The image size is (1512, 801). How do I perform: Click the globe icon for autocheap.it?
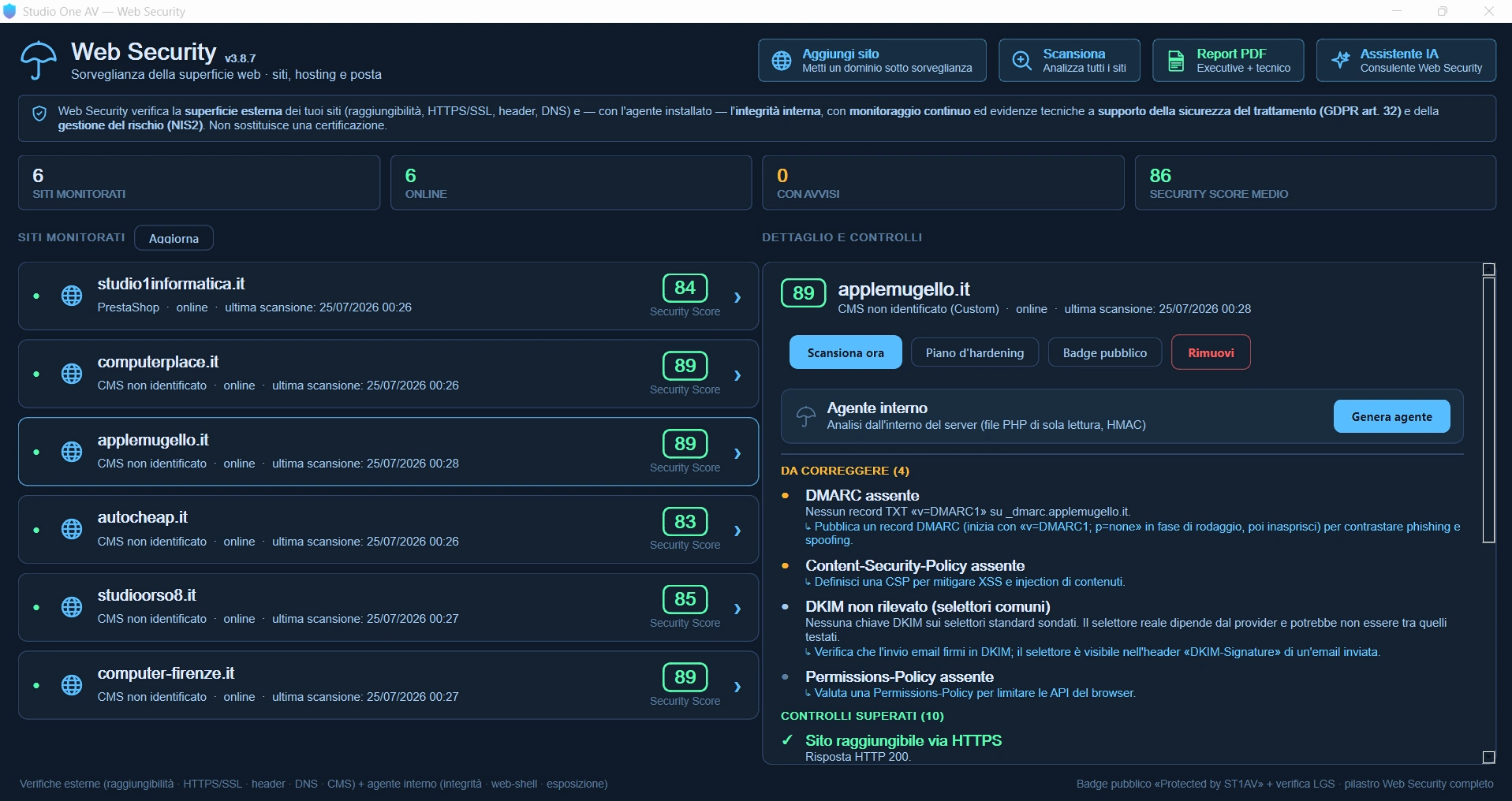click(x=72, y=529)
